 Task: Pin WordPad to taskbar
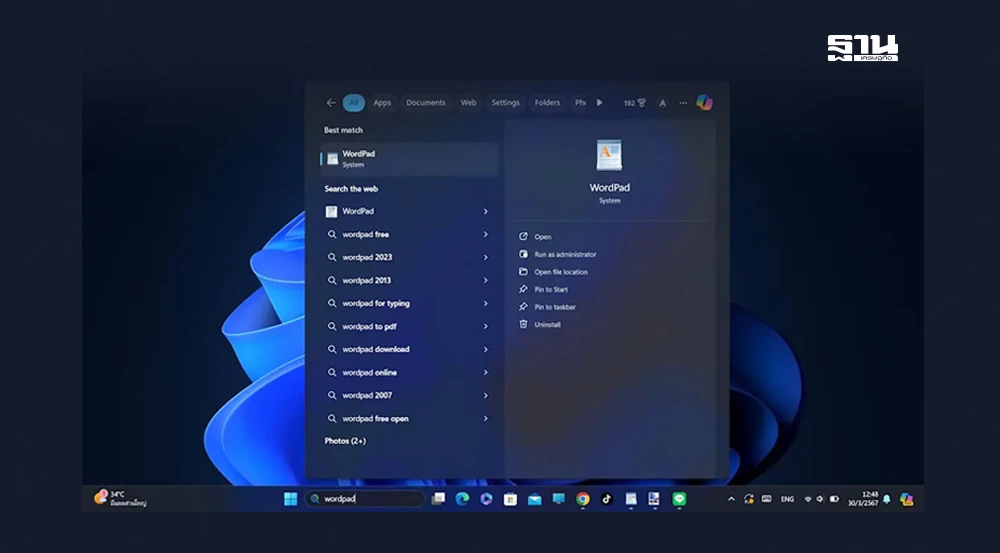(x=554, y=307)
